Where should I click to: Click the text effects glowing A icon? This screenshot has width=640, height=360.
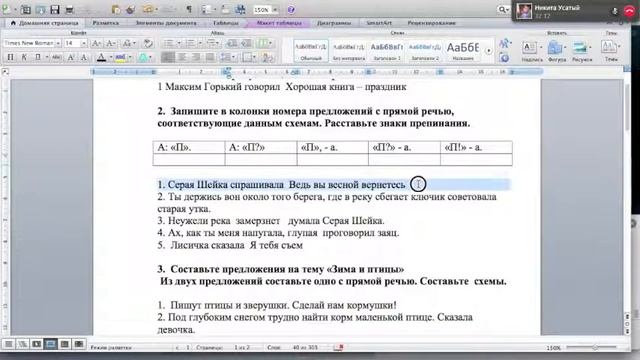point(143,57)
